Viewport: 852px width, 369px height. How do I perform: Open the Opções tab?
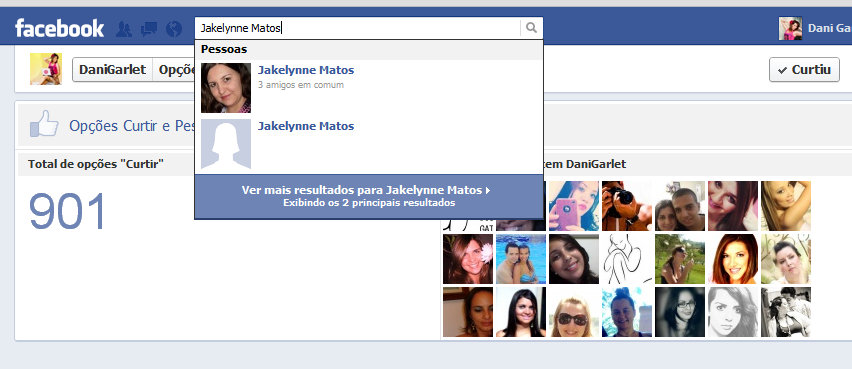pos(174,70)
